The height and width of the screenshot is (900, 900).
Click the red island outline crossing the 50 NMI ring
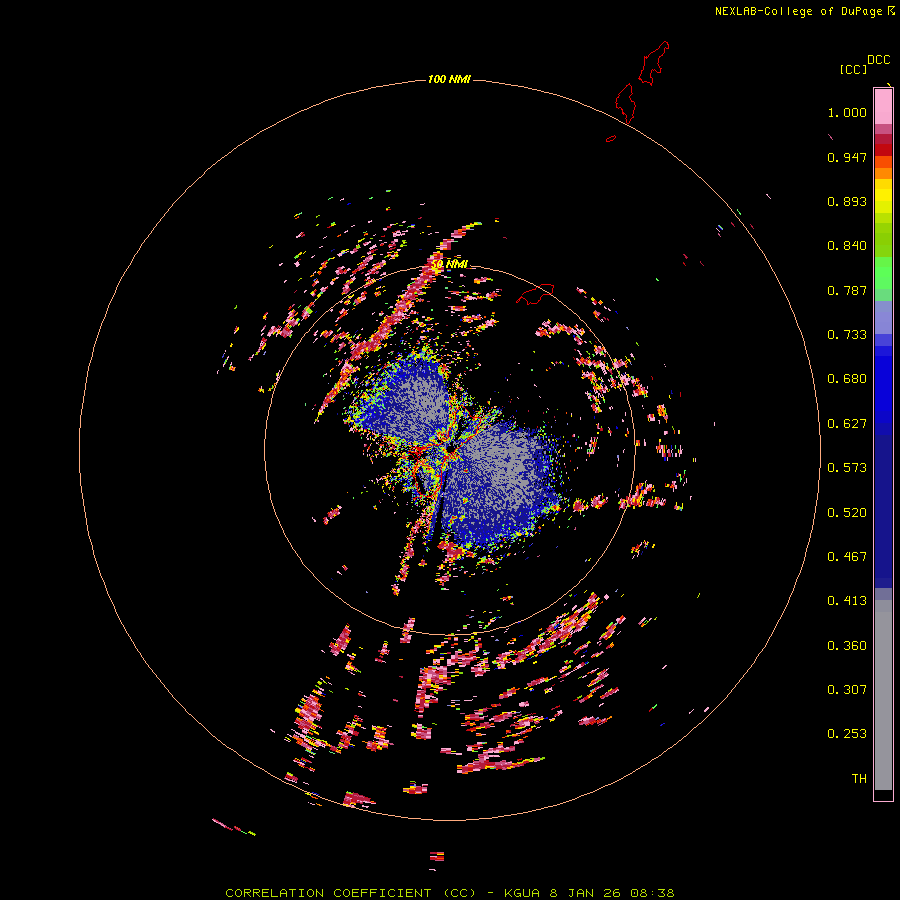535,294
